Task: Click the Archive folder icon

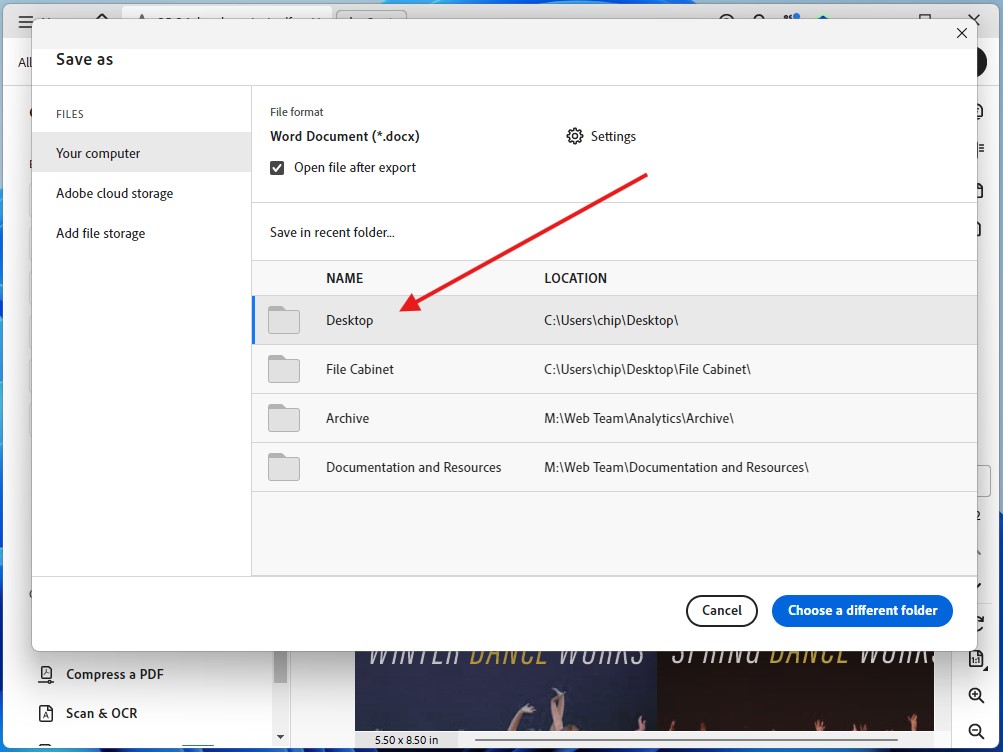Action: pos(284,418)
